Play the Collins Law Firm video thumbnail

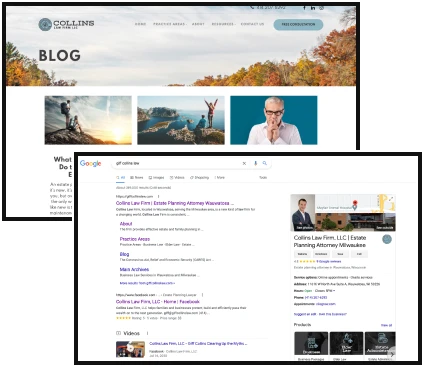130,349
